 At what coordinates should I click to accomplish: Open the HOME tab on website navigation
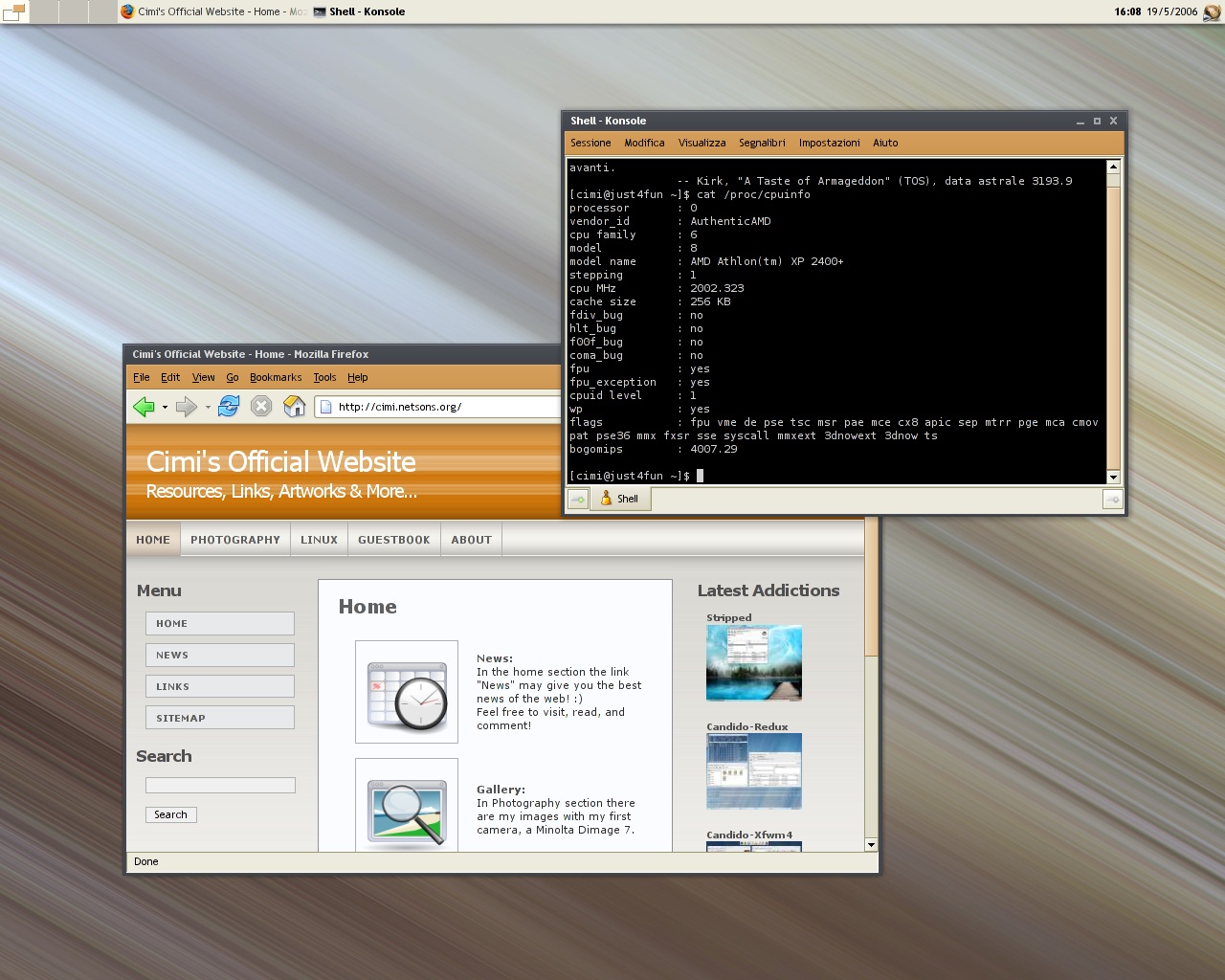(153, 540)
